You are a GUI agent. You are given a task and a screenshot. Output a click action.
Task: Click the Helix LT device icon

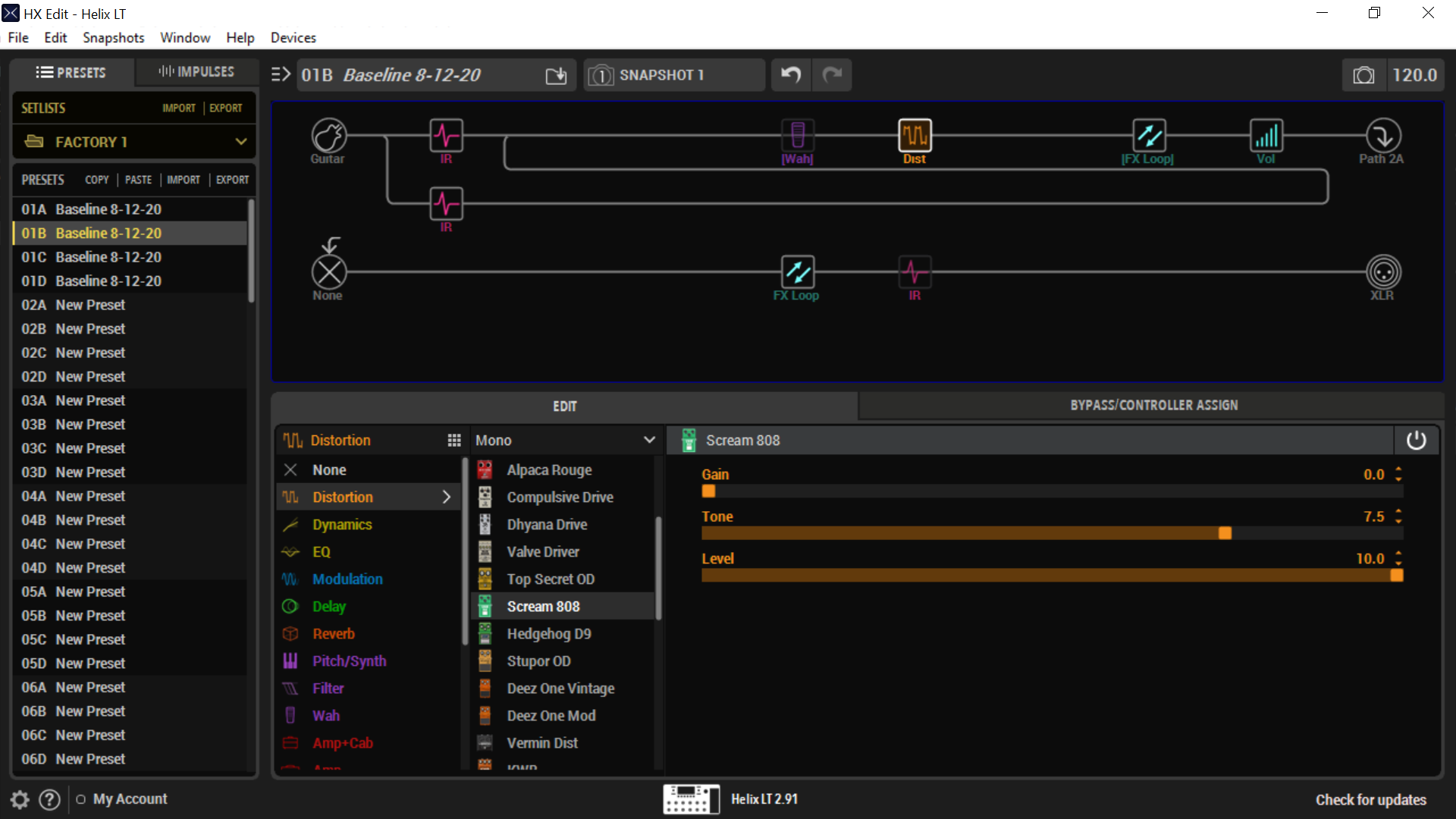click(x=691, y=799)
